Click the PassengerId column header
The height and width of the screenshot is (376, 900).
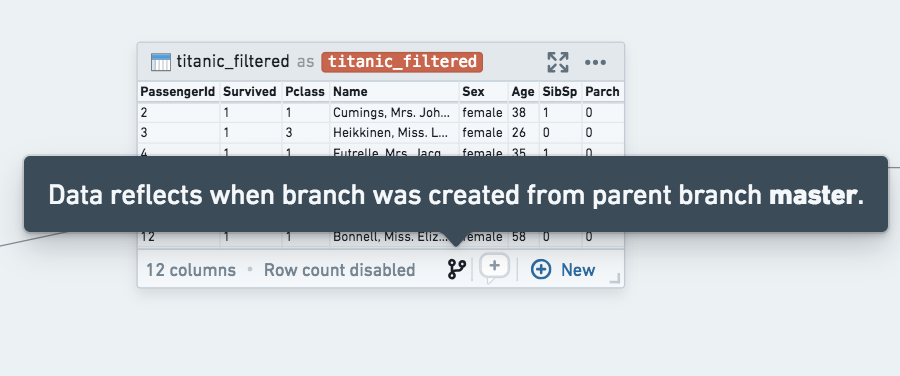(x=178, y=92)
